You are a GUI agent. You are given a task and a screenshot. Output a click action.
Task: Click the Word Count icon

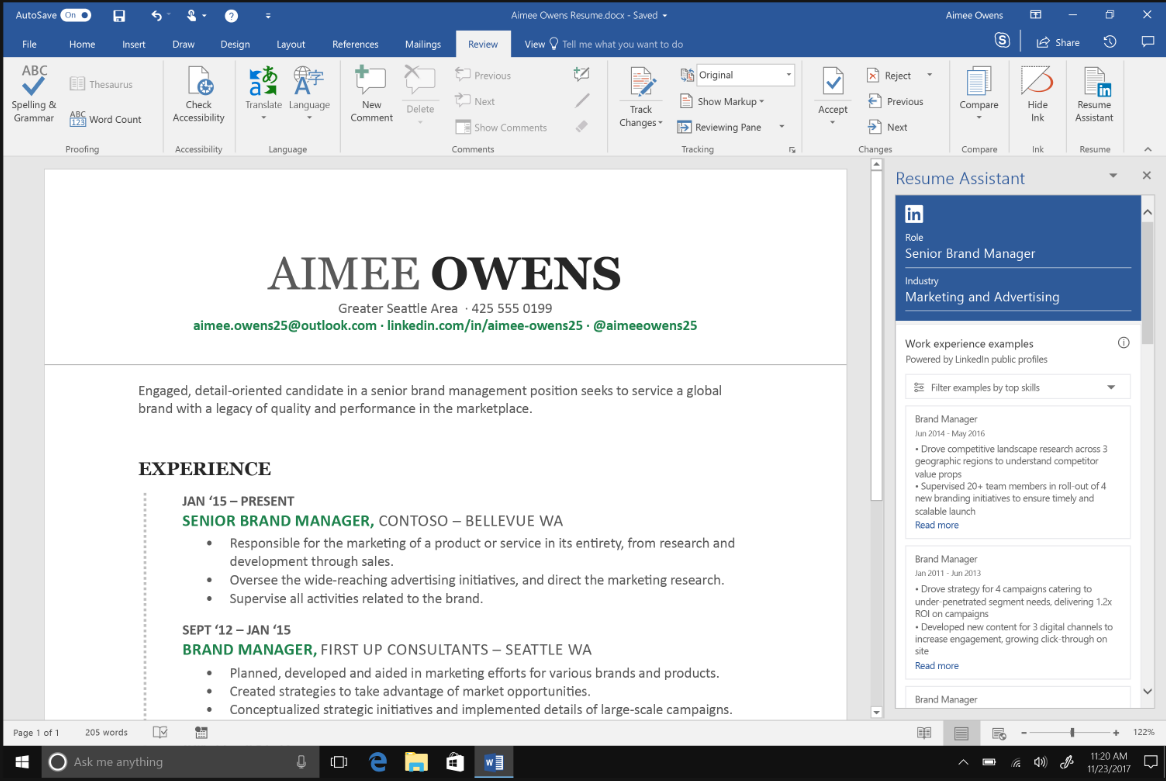[x=78, y=119]
